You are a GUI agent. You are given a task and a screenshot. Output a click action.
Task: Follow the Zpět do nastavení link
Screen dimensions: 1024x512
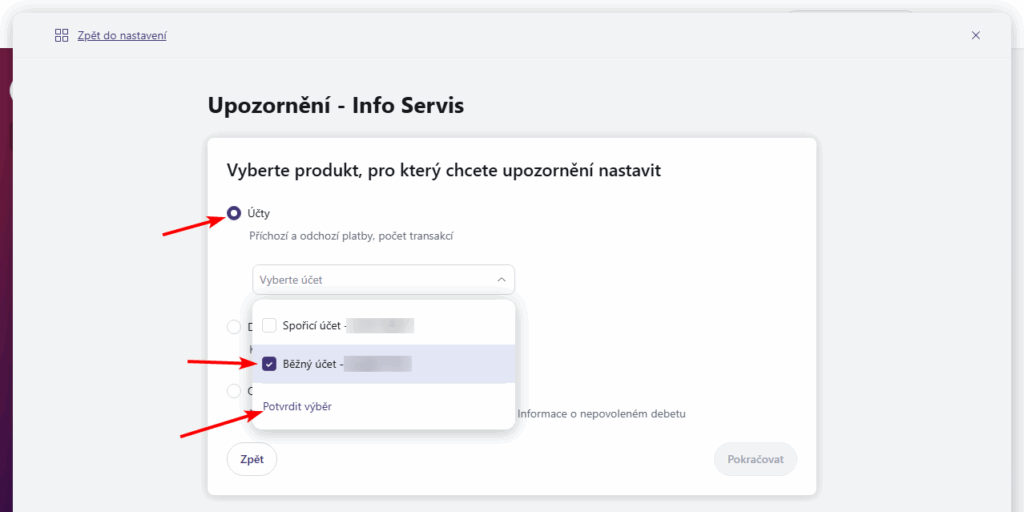(122, 35)
